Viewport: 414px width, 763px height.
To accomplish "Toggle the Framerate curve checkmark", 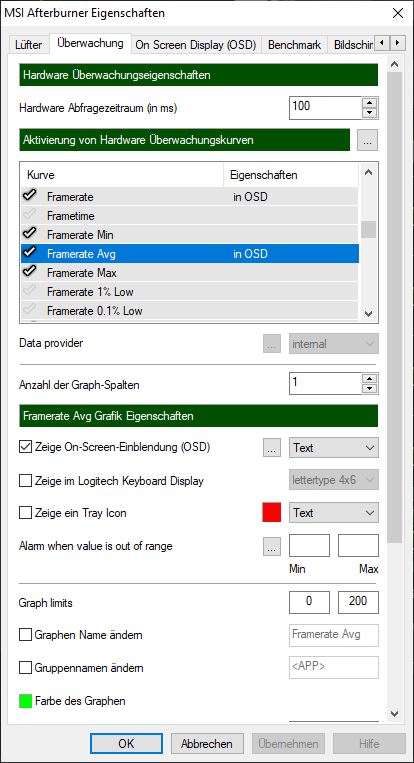I will coord(30,197).
